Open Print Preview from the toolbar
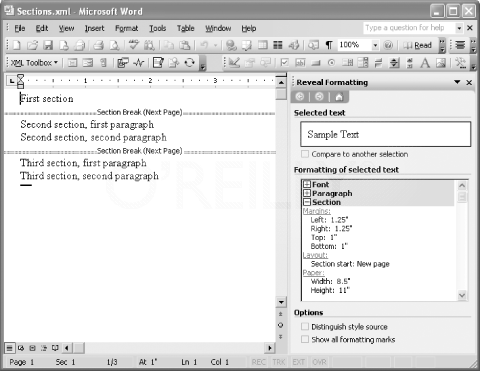The height and width of the screenshot is (371, 481). click(x=114, y=45)
